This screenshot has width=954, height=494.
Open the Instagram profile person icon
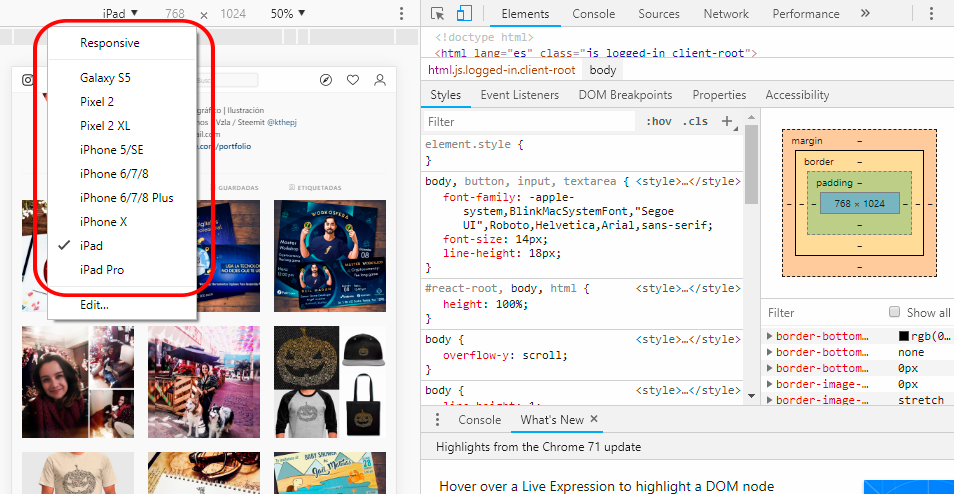(x=380, y=80)
